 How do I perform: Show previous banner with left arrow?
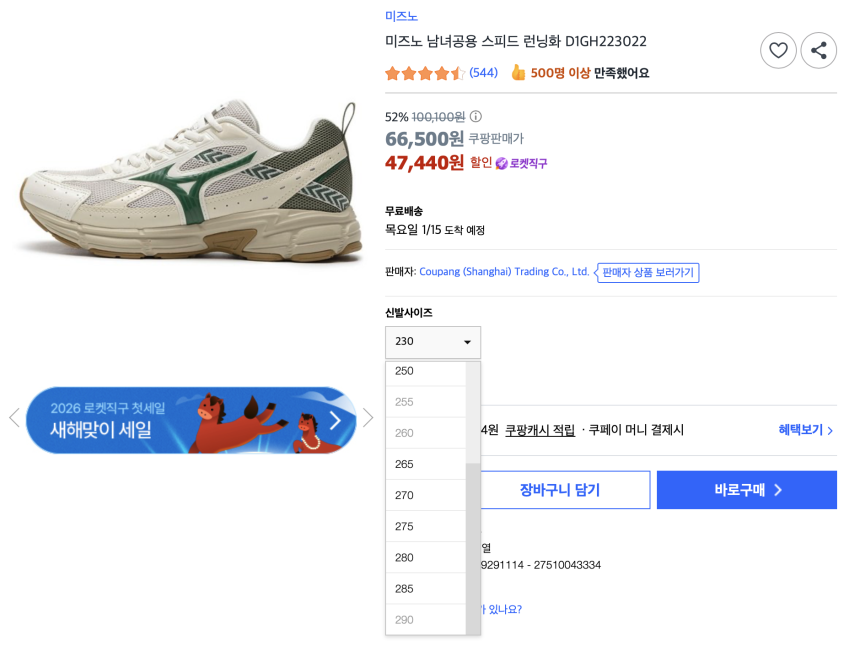[x=14, y=418]
